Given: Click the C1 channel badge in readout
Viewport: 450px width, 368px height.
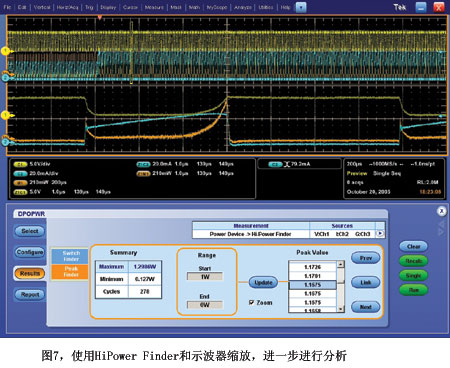Looking at the screenshot, I should [20, 164].
